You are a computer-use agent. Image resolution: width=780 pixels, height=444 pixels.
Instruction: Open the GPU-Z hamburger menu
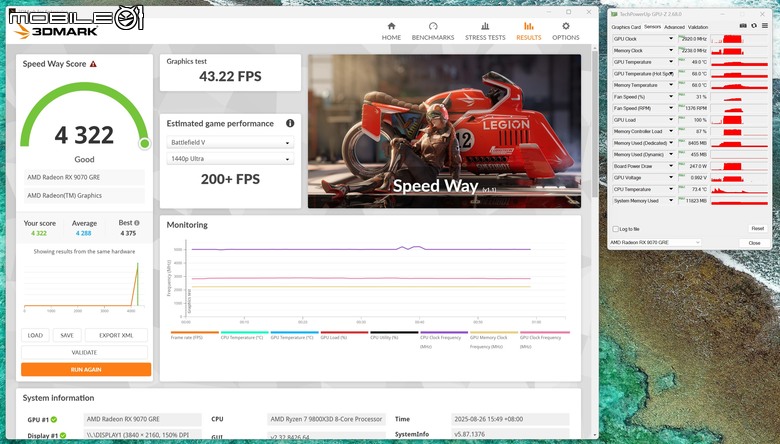(x=765, y=26)
